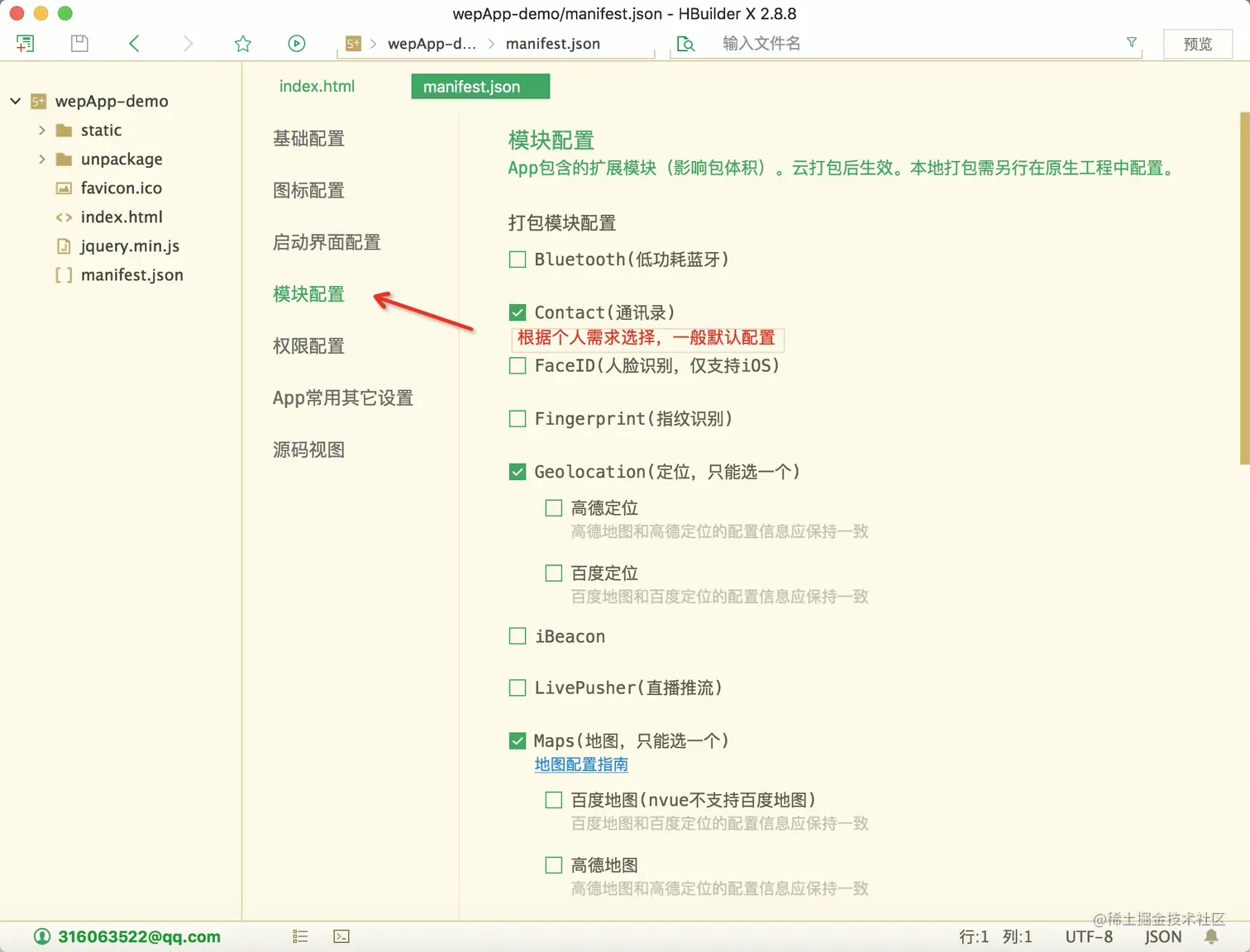Collapse the wepApp-demo project tree

point(15,102)
